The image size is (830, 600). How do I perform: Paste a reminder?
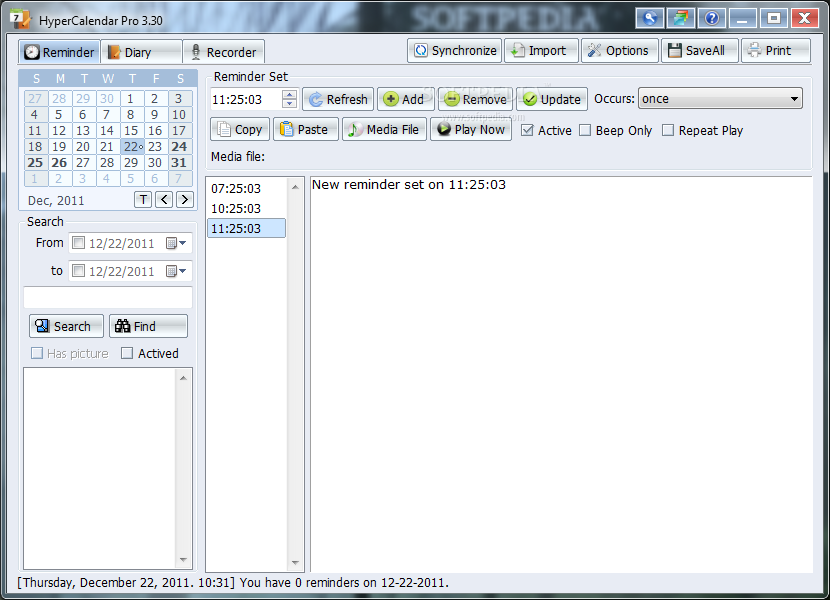305,129
